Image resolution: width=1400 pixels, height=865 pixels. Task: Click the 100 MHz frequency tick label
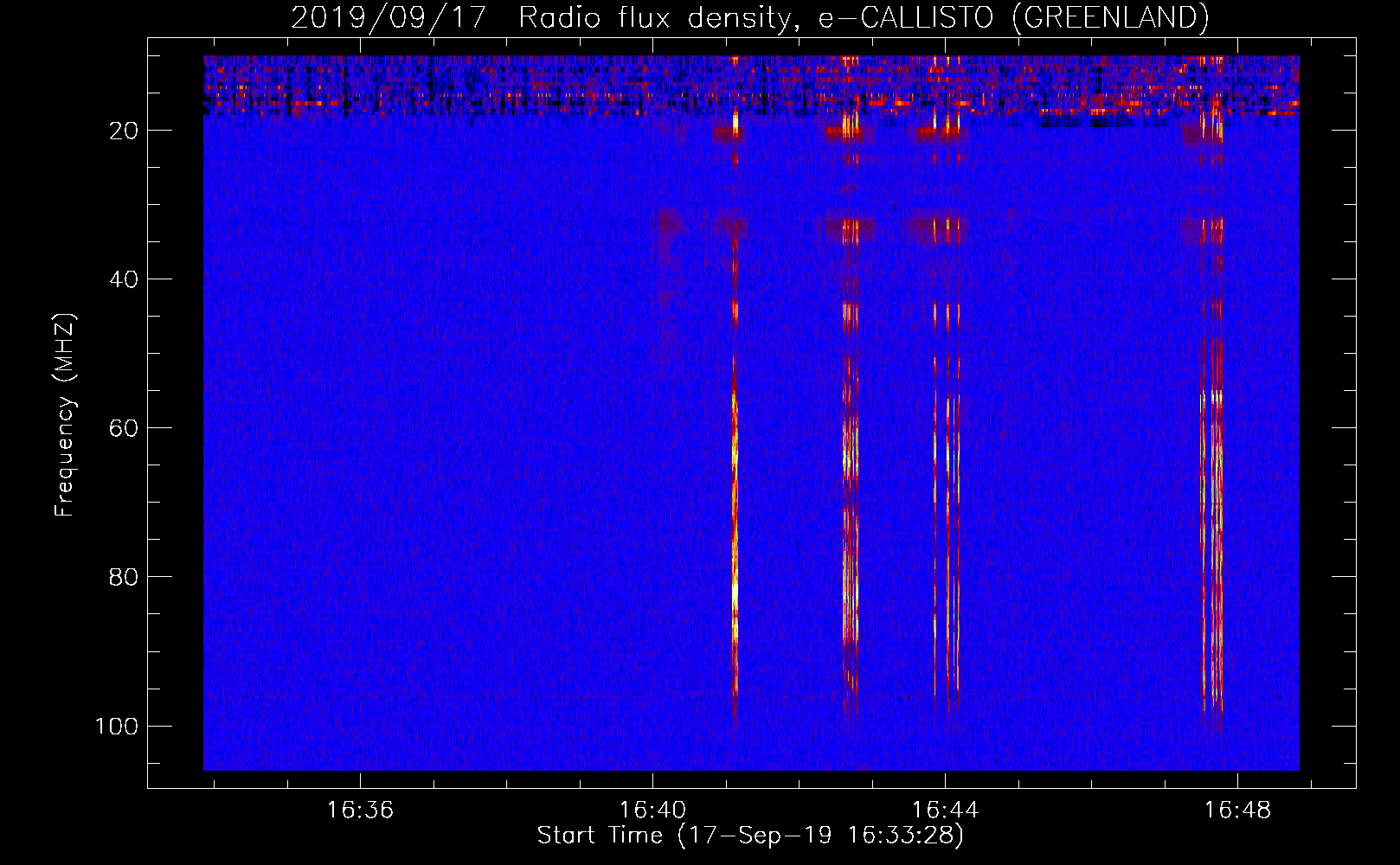click(117, 726)
